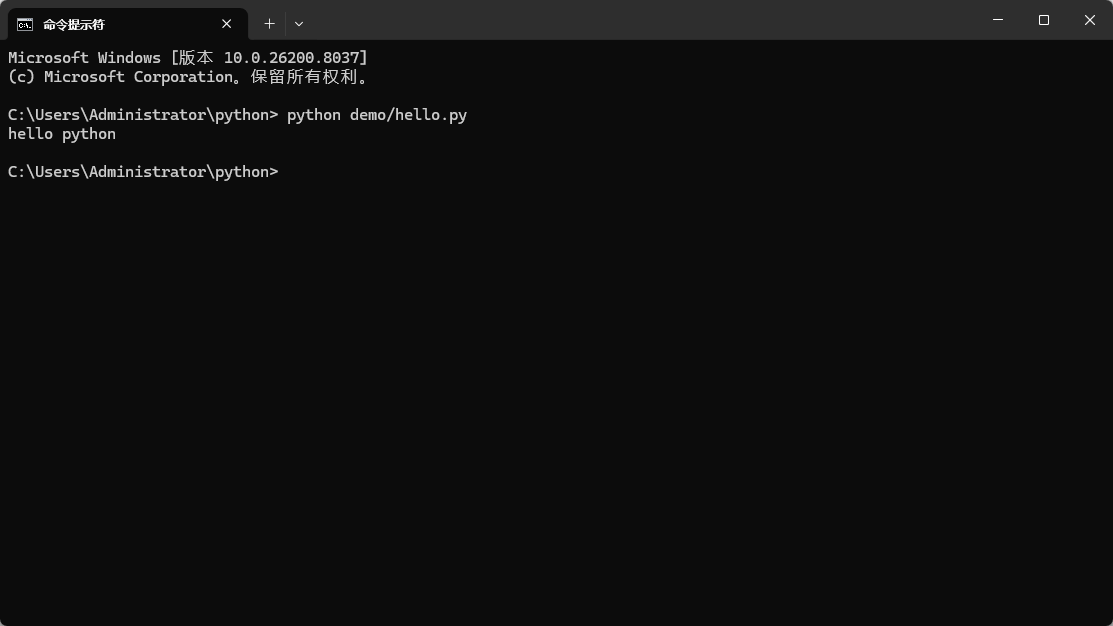Click the last empty command prompt line
This screenshot has width=1113, height=626.
click(x=142, y=172)
